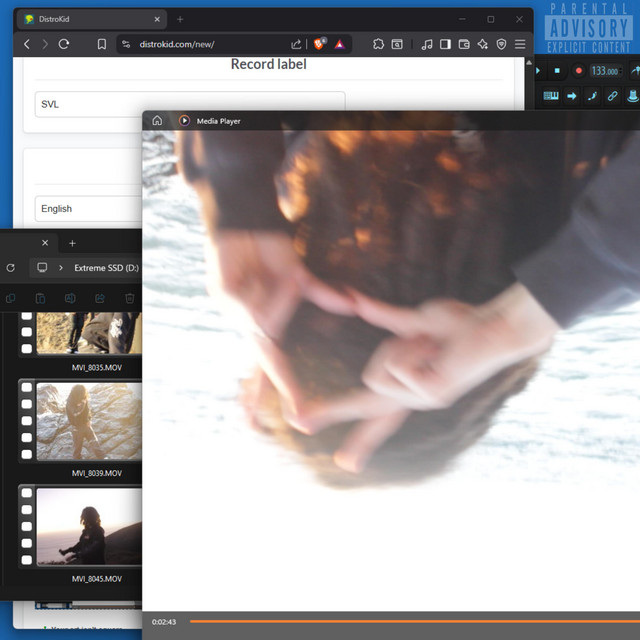Click Extreme SSD (D:) breadcrumb

[x=107, y=268]
